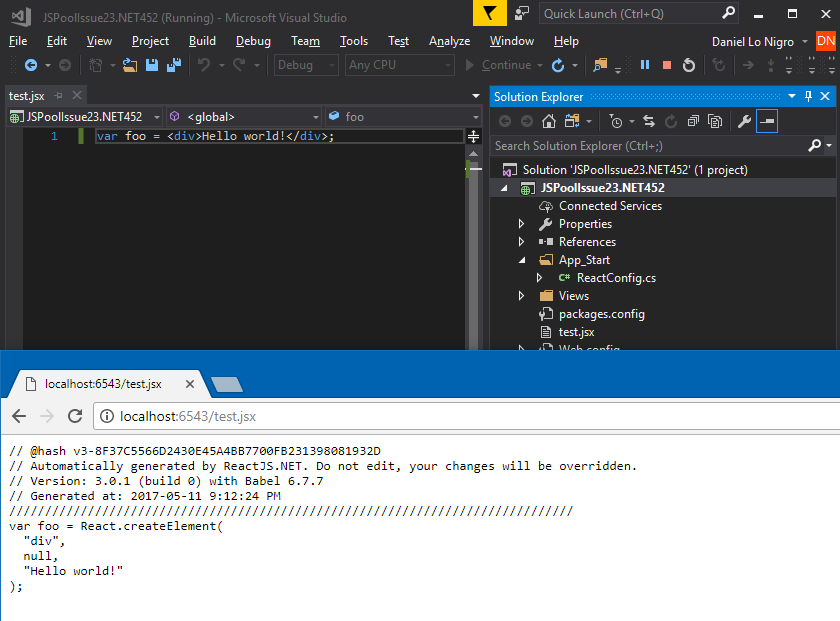Click the Solution Explorer Home icon
This screenshot has height=621, width=840.
click(549, 122)
